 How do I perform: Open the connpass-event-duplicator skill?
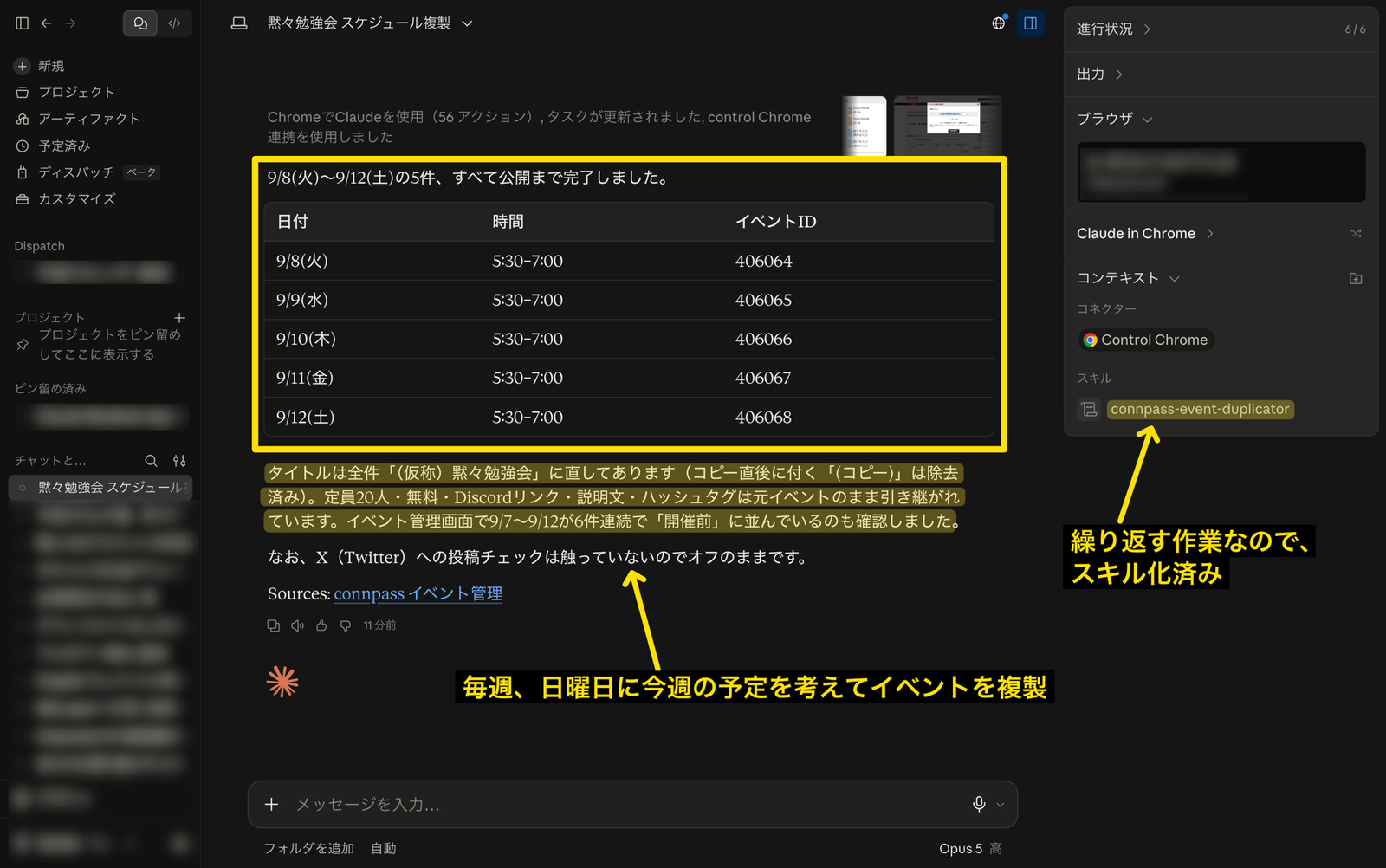coord(1200,409)
